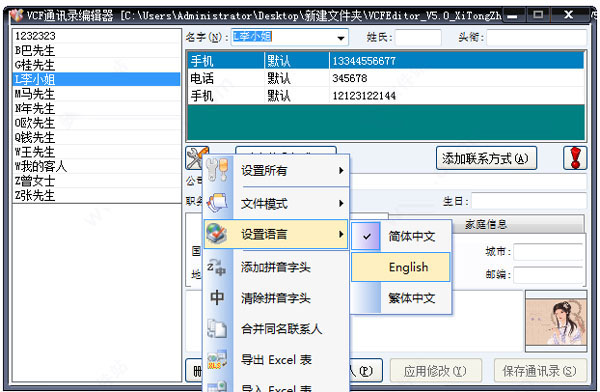Choose 合并同名联系人 from the menu

coord(282,329)
